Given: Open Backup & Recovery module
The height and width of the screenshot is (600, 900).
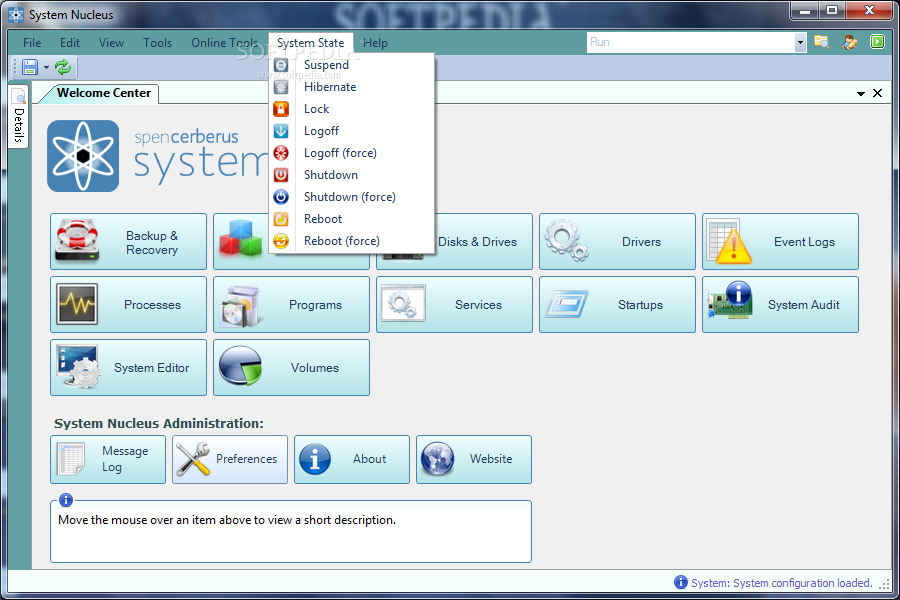Looking at the screenshot, I should coord(129,242).
